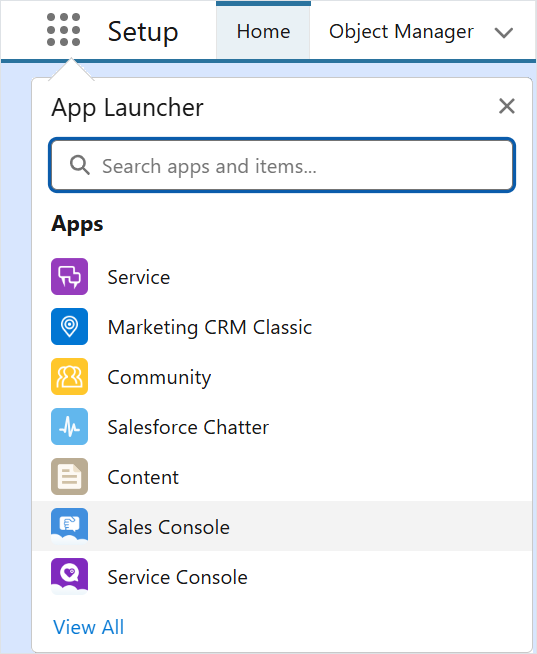Expand the Object Manager dropdown chevron
Screen dimensions: 537x654
(x=504, y=33)
